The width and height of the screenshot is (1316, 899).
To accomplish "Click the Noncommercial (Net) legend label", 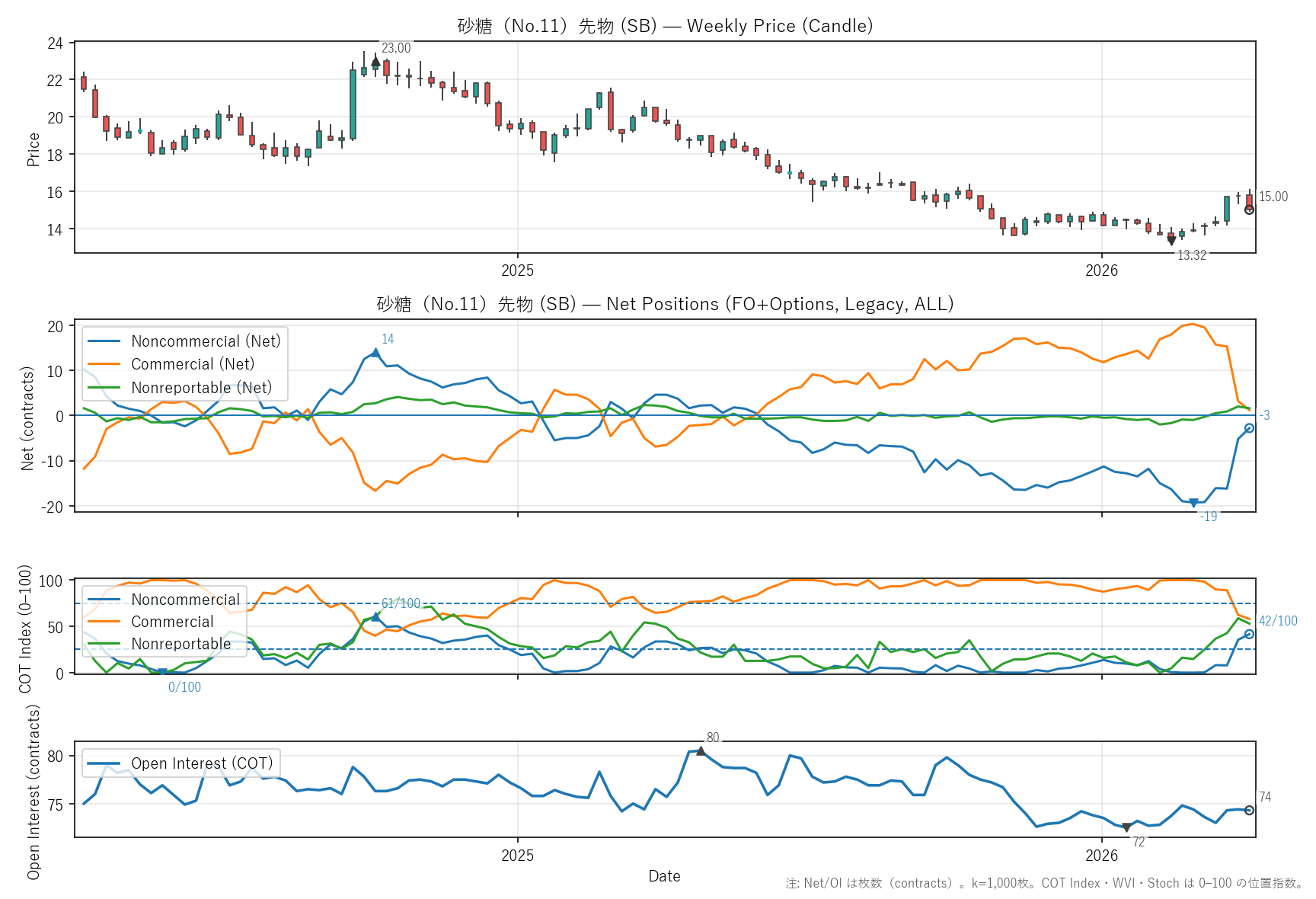I will pyautogui.click(x=206, y=341).
